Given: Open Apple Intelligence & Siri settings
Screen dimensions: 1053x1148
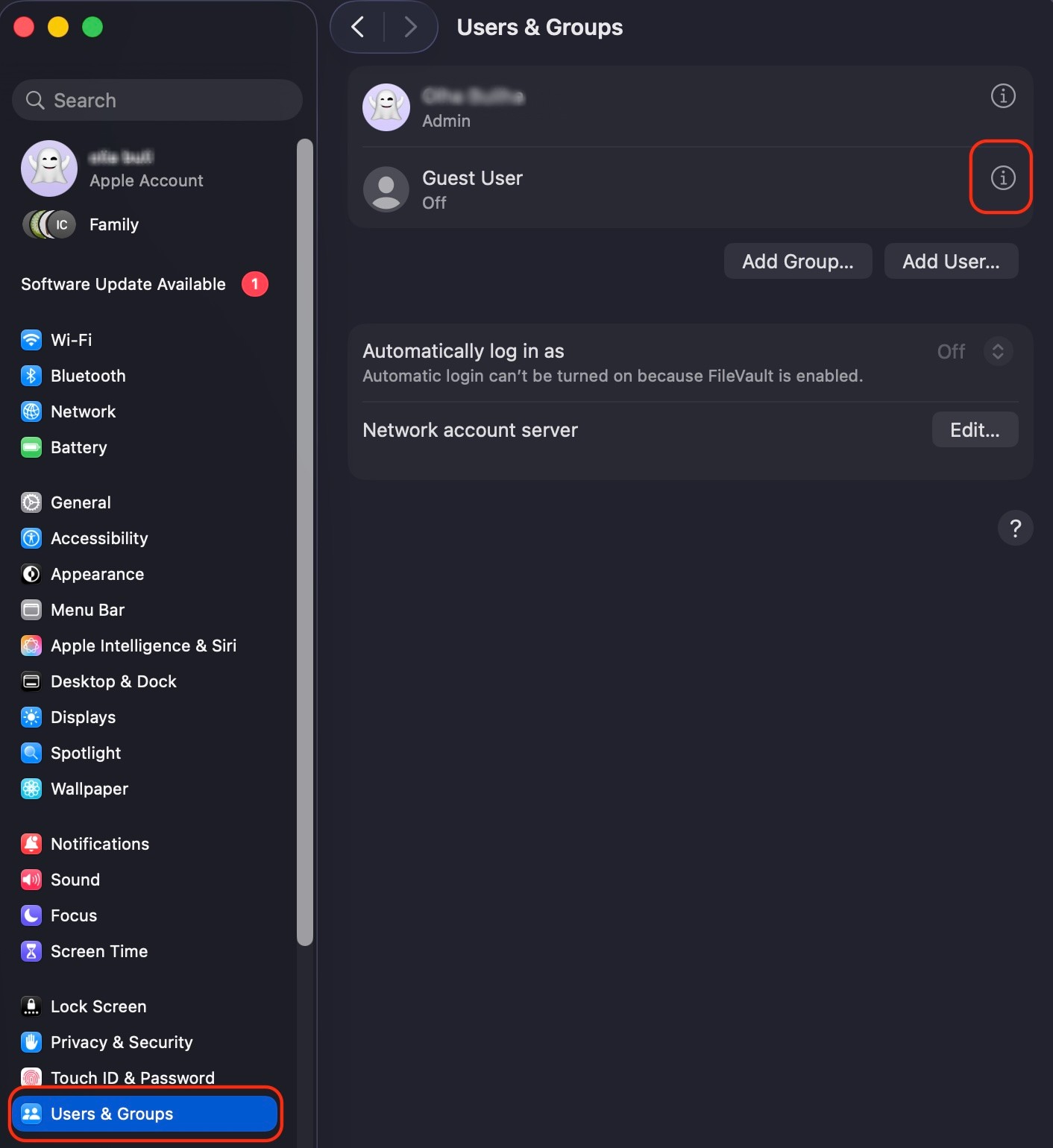Looking at the screenshot, I should click(x=144, y=646).
